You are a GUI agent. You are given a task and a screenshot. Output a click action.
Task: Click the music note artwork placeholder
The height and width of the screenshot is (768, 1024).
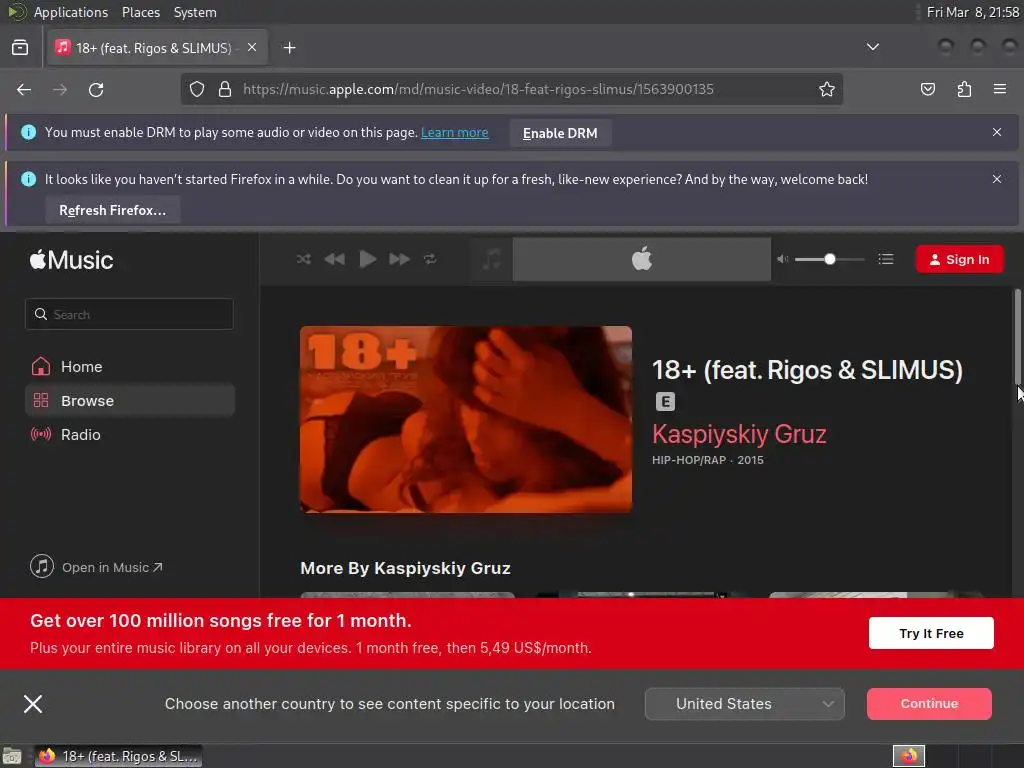coord(491,259)
